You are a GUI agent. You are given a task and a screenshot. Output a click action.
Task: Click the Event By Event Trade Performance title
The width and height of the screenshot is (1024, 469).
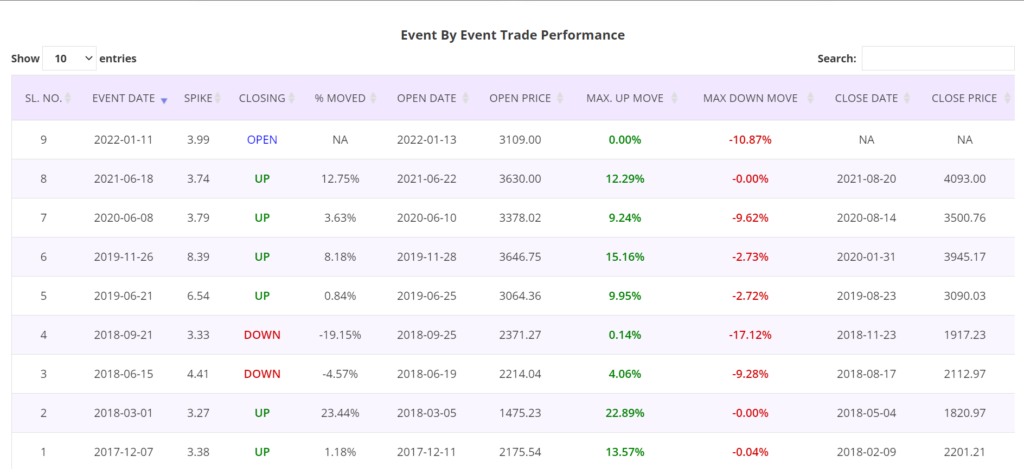(x=512, y=35)
